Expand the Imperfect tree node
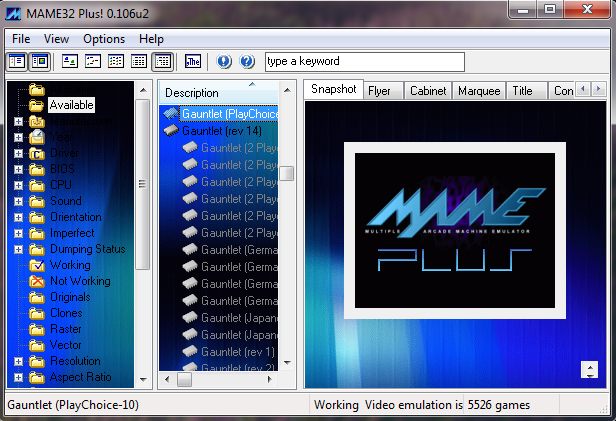This screenshot has width=616, height=421. click(18, 233)
